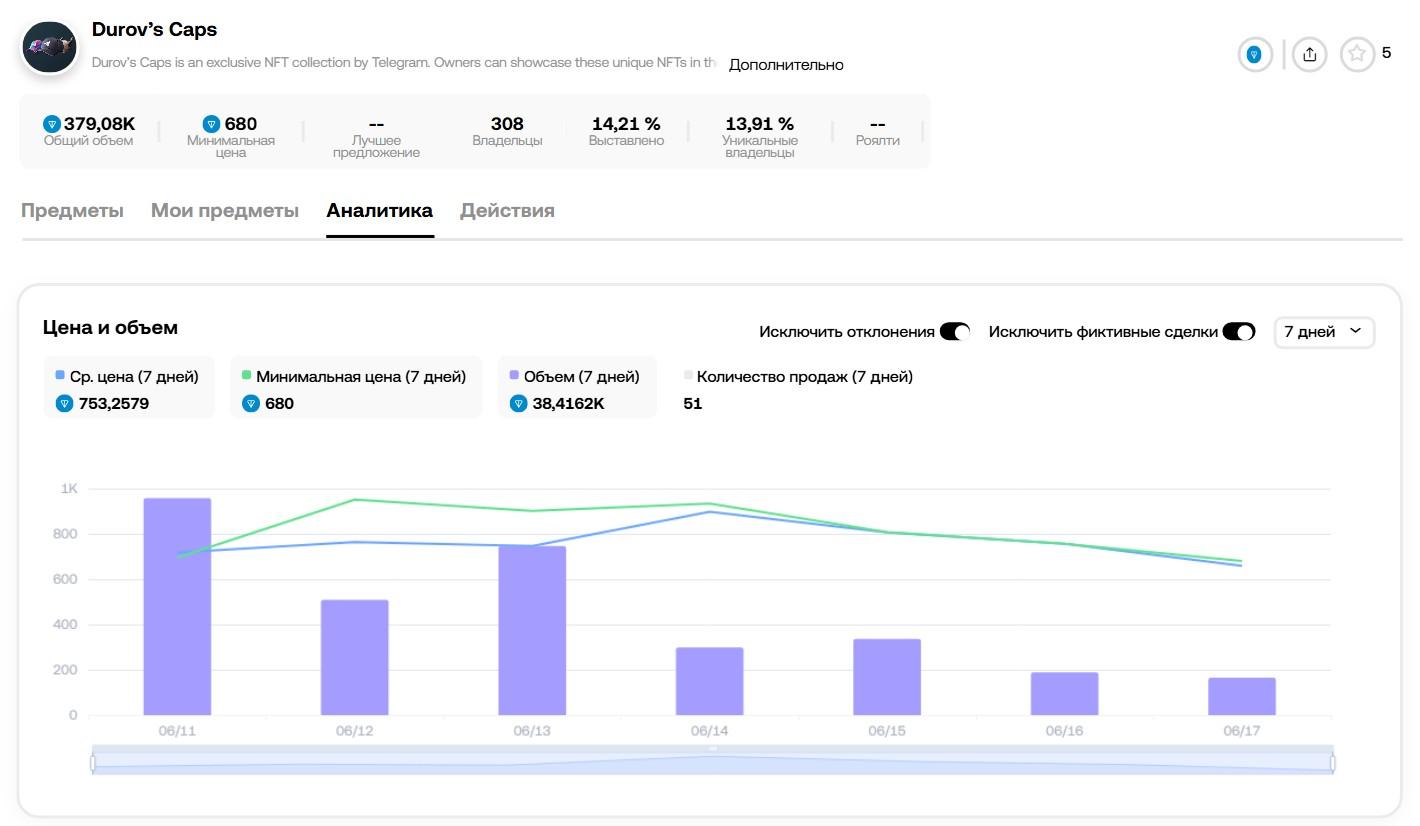
Task: Click the 06/14 volume bar
Action: [710, 681]
